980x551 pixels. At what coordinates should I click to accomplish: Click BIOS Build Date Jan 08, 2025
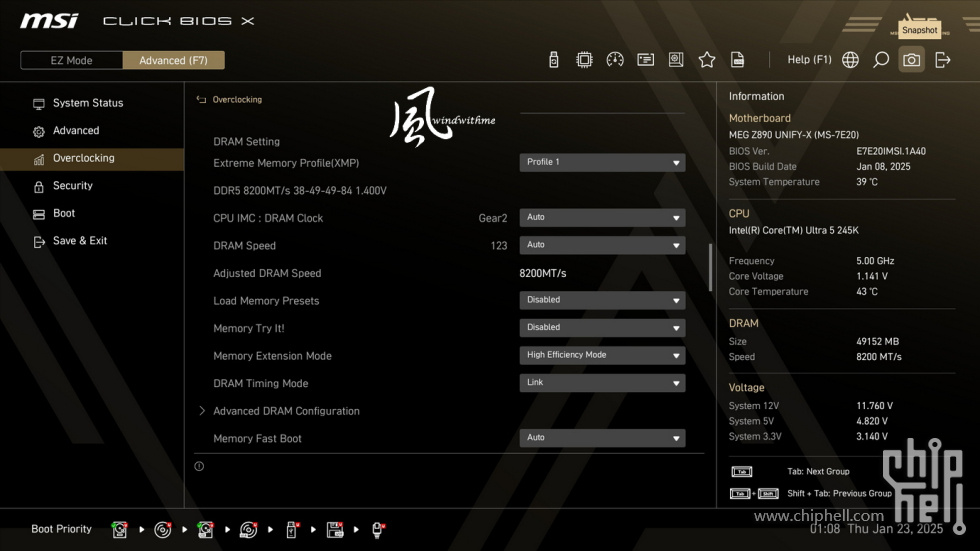[x=883, y=167]
